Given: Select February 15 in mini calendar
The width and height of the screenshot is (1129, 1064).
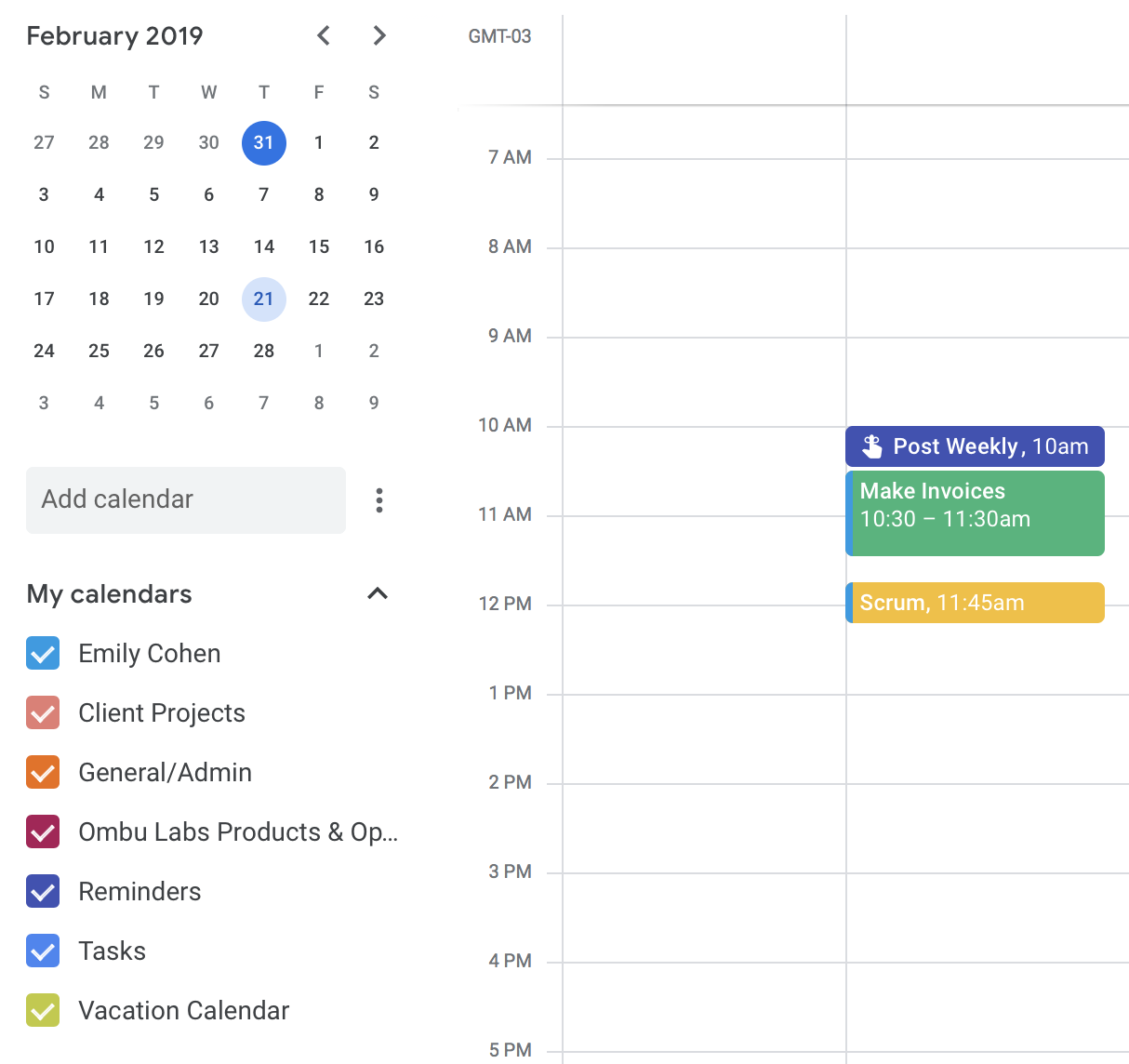Looking at the screenshot, I should click(x=319, y=247).
